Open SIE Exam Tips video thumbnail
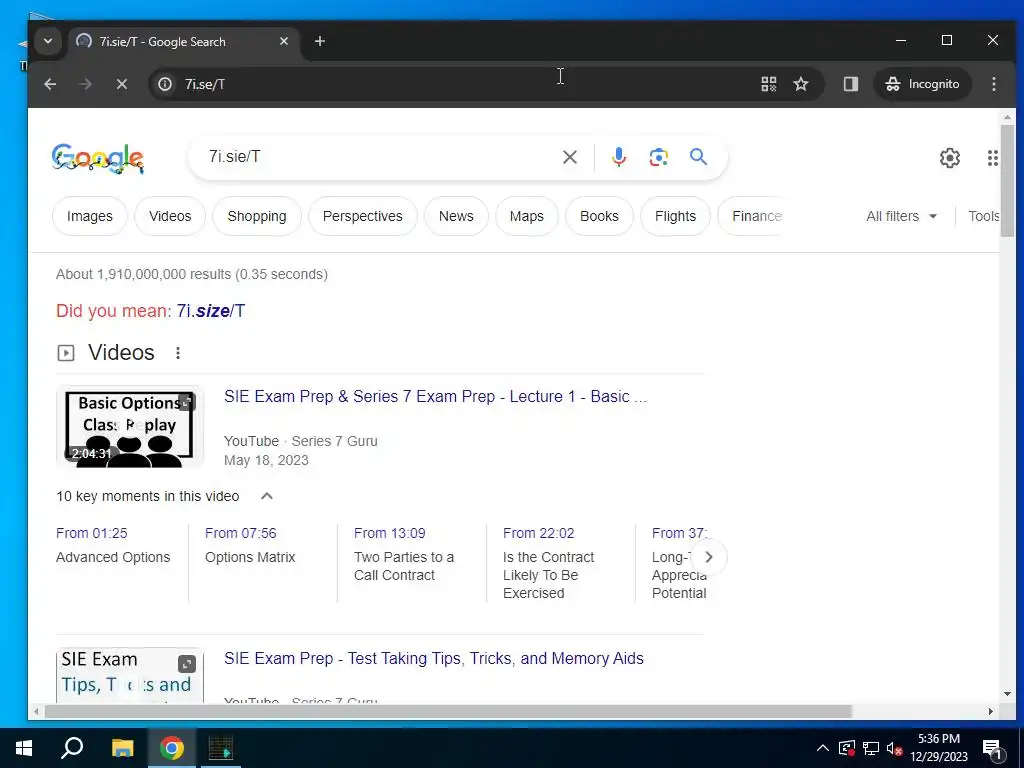This screenshot has width=1024, height=768. 130,675
